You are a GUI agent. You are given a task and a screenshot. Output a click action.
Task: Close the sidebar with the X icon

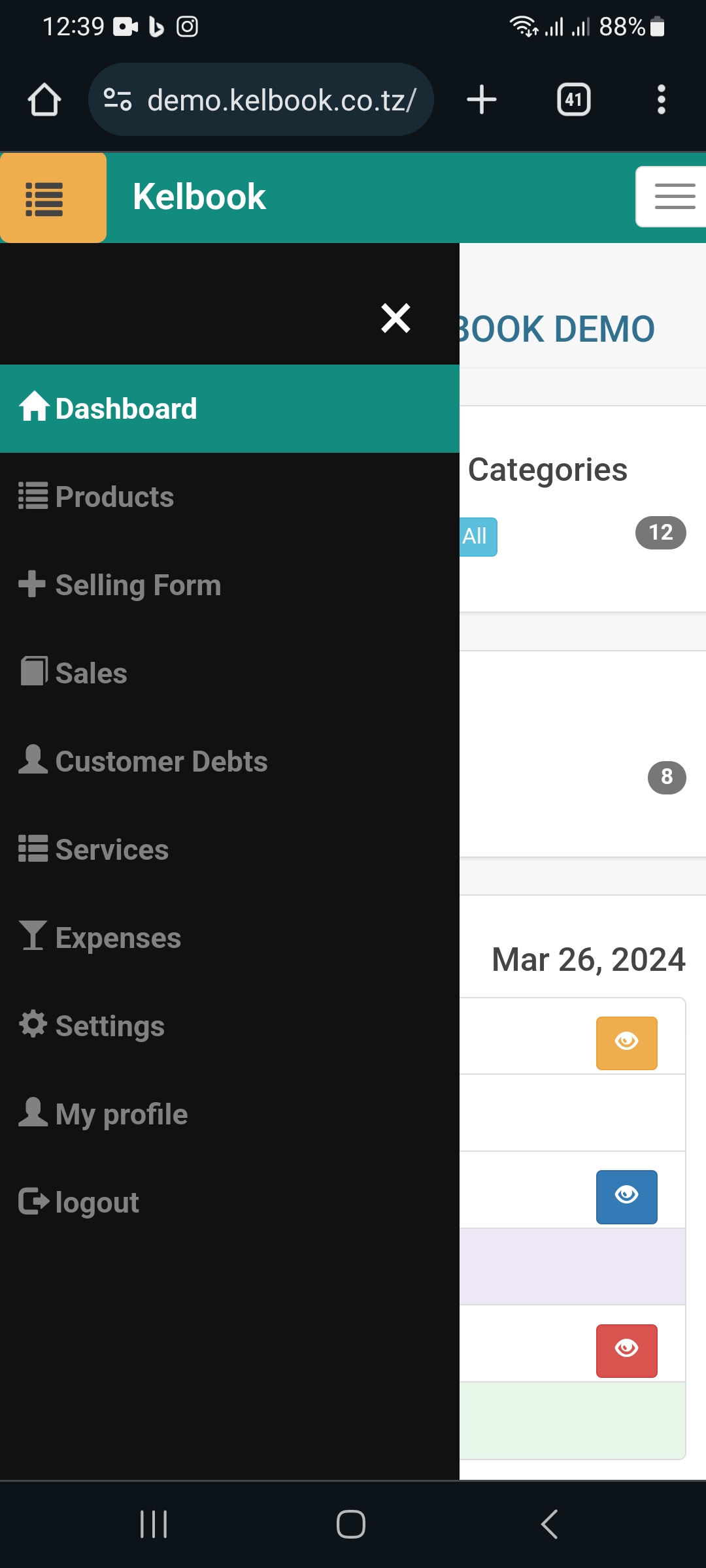click(x=395, y=318)
